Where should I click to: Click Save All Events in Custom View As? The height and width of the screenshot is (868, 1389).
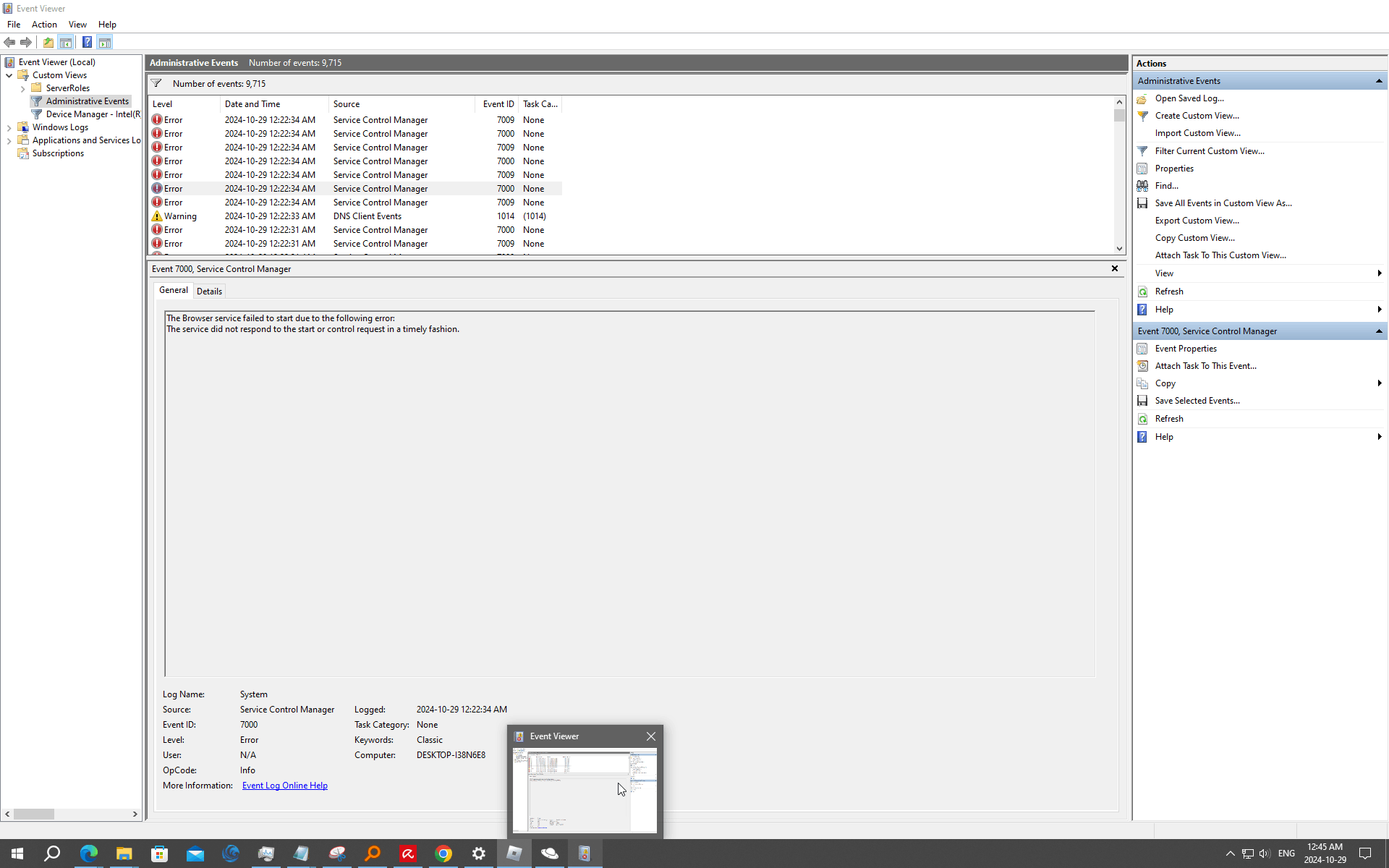click(x=1223, y=203)
